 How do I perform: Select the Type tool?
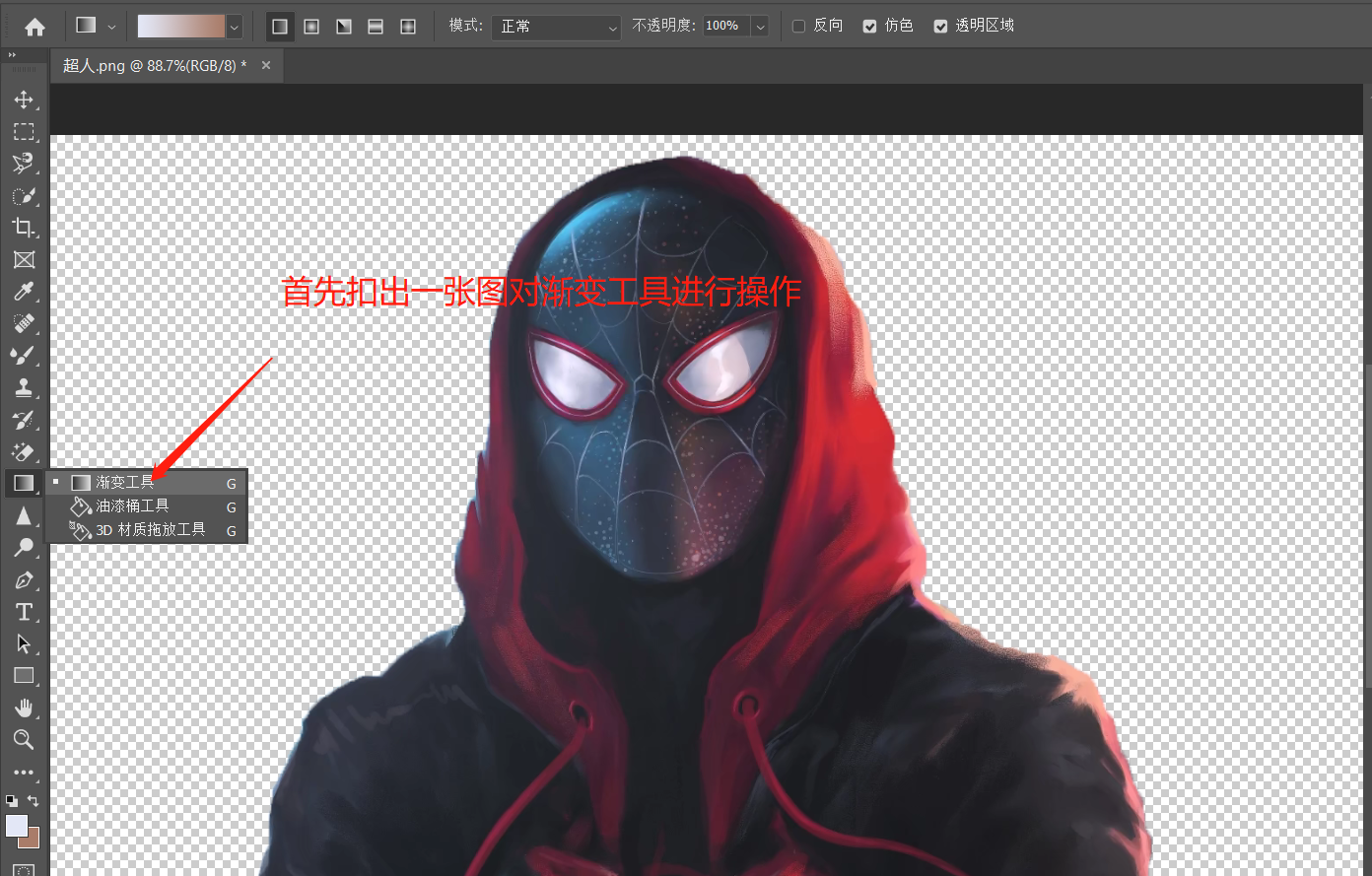(24, 612)
